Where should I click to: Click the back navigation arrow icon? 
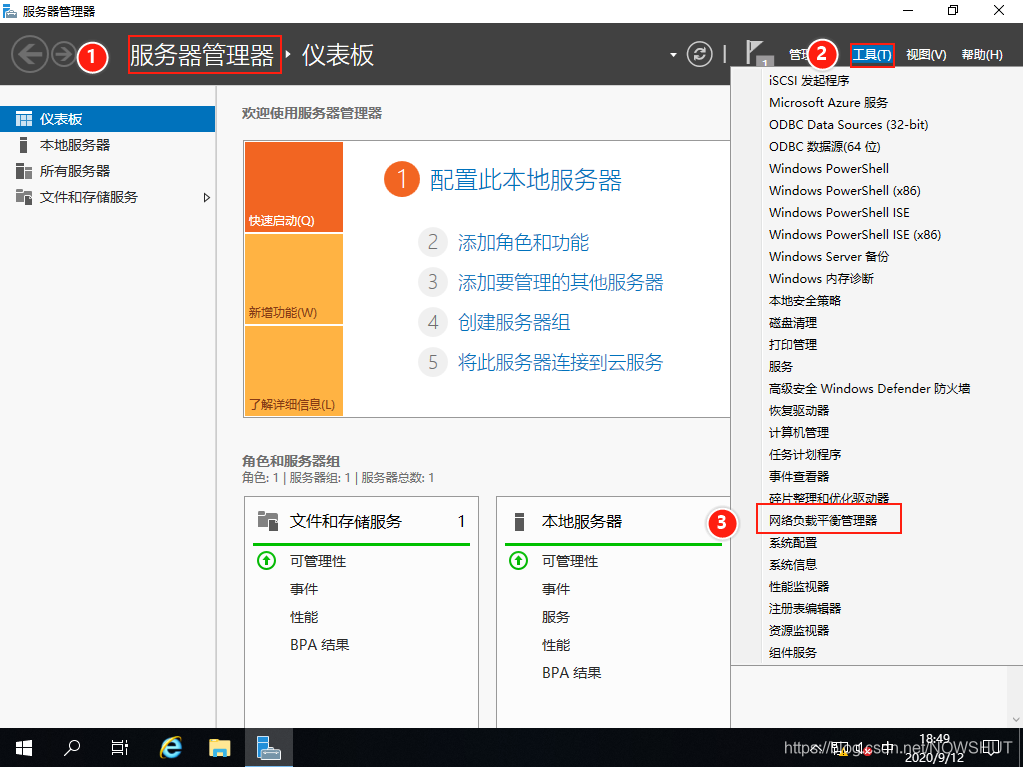[30, 54]
